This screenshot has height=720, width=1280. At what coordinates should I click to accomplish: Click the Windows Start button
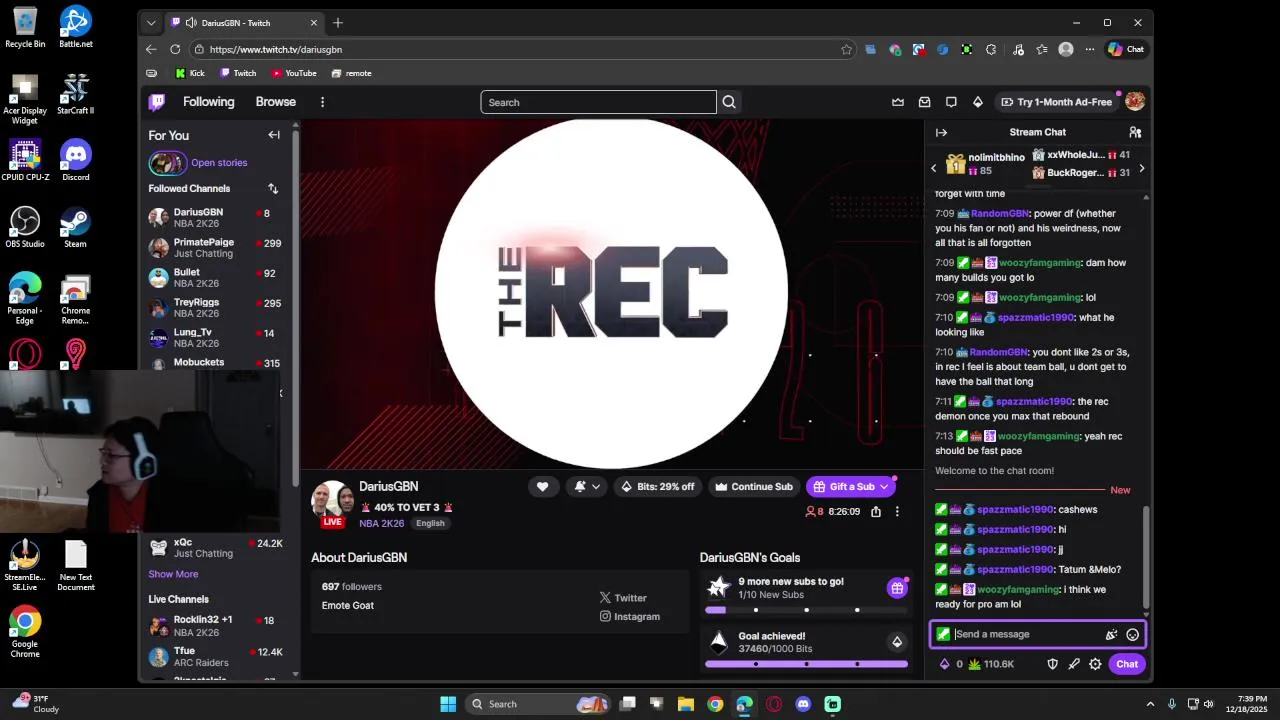click(448, 704)
